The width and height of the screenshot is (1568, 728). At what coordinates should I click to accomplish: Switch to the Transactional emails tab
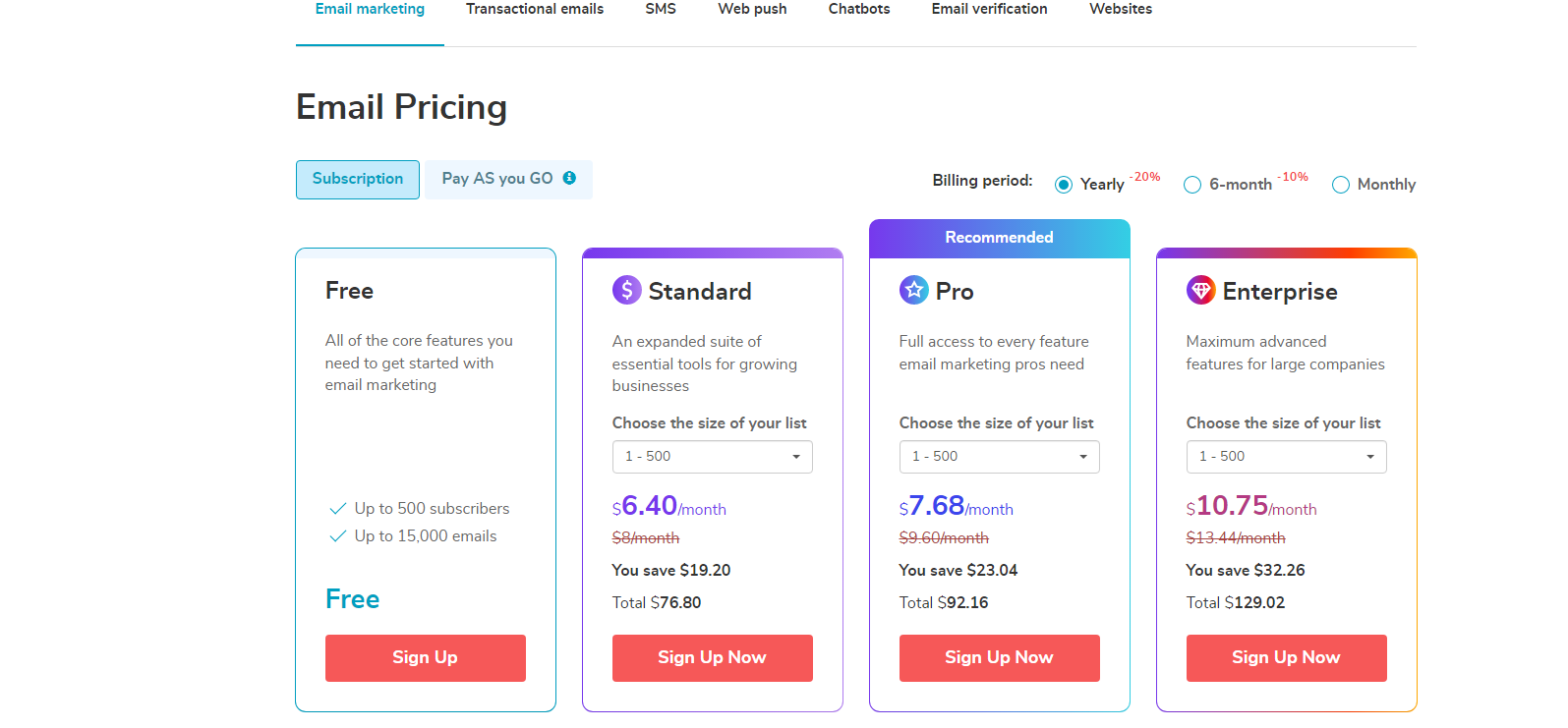point(535,9)
